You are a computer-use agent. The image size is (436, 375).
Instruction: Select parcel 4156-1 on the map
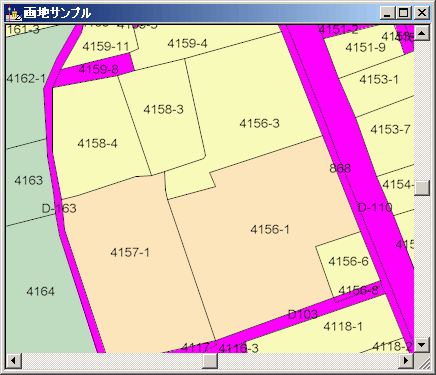point(270,229)
